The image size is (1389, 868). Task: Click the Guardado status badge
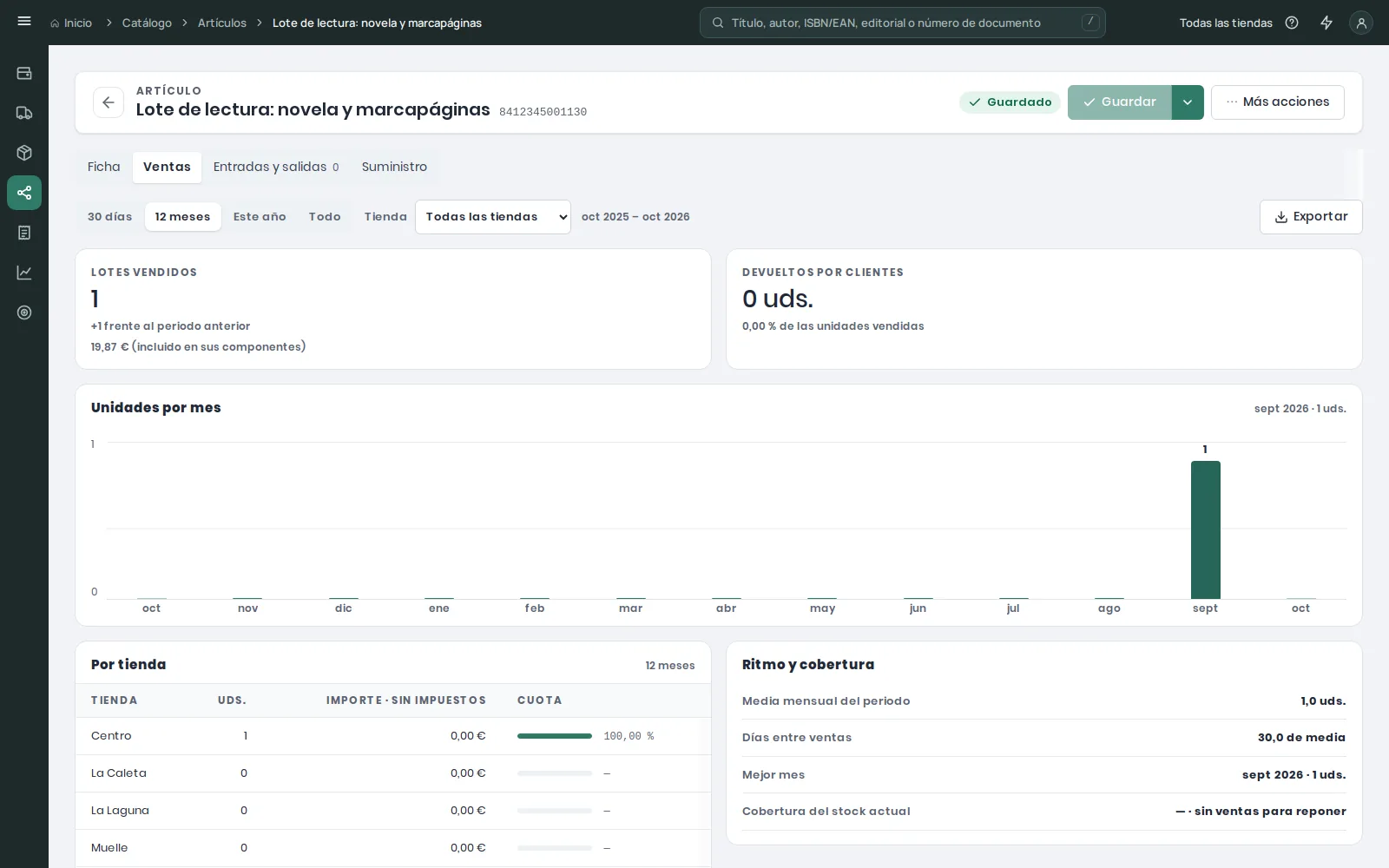1010,102
